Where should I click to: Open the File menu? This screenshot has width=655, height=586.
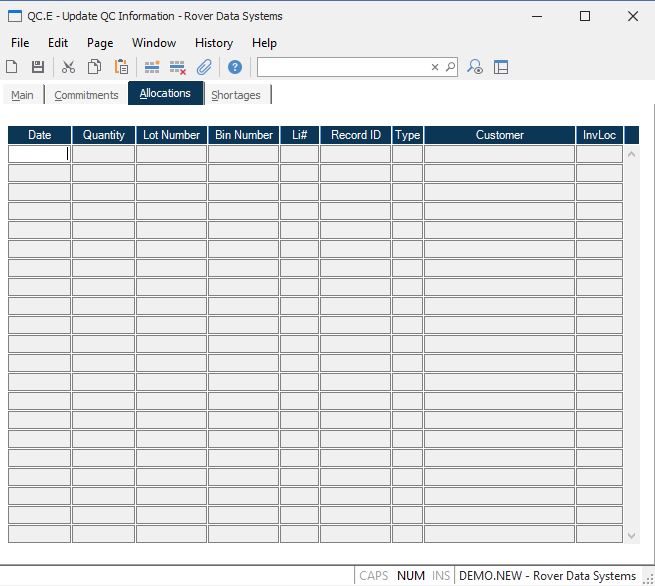pos(20,43)
